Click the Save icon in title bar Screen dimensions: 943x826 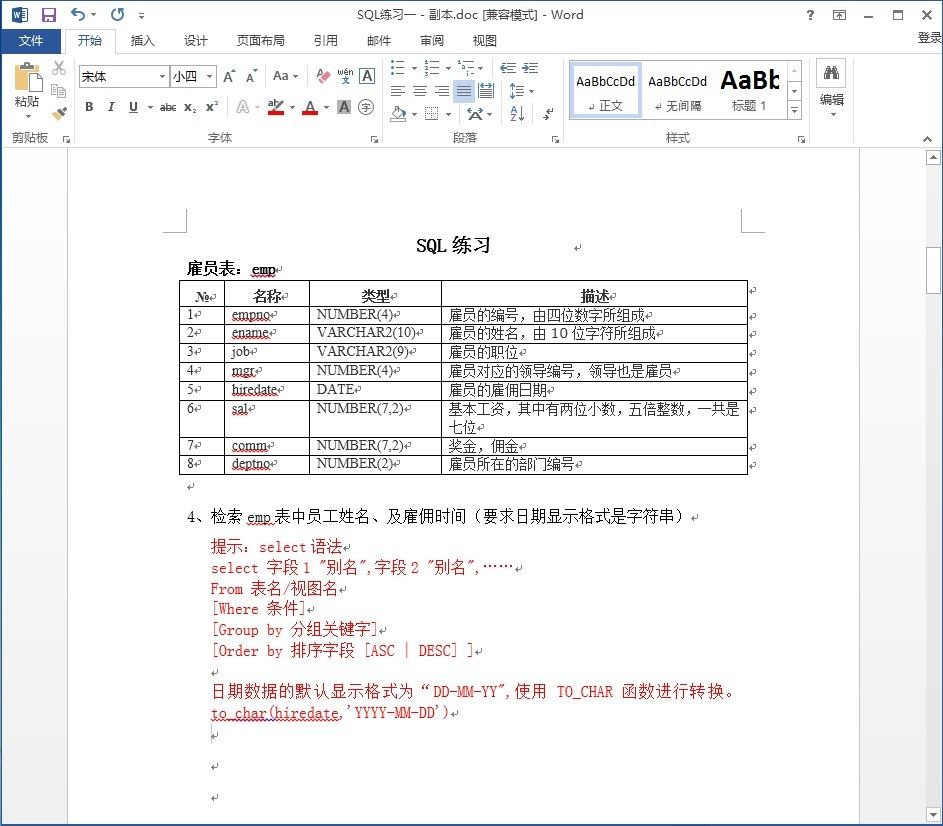(48, 14)
